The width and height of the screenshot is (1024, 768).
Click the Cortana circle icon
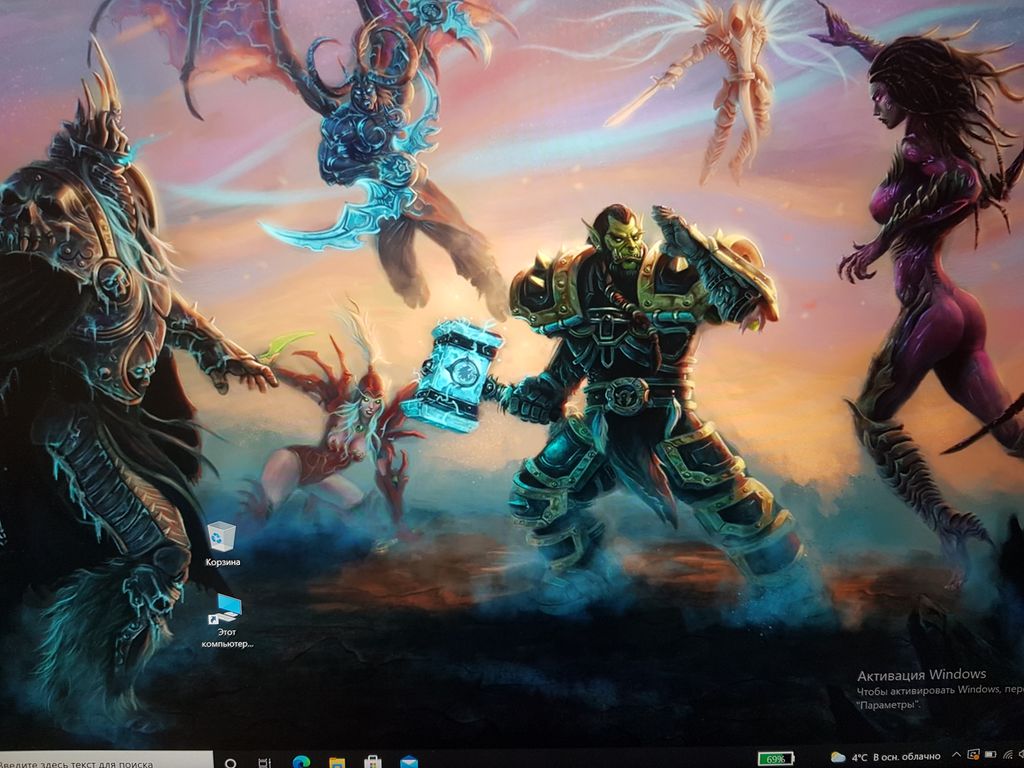coord(231,763)
